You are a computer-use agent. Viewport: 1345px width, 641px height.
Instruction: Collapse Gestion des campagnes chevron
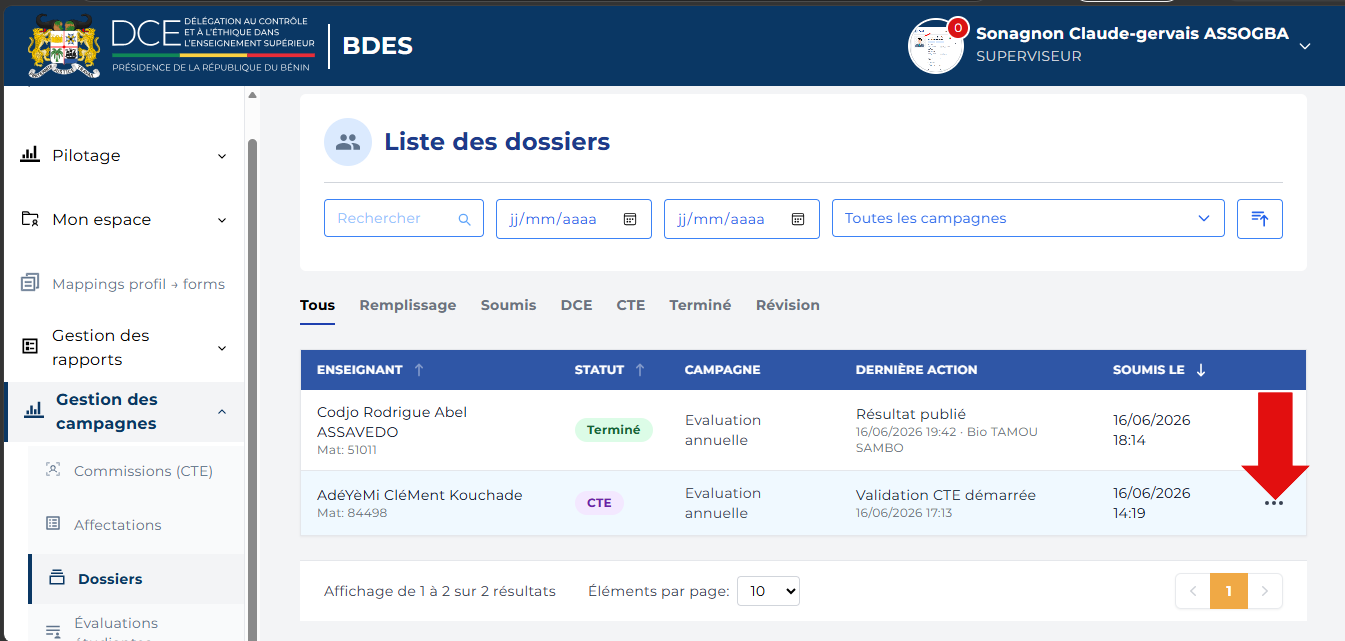(222, 412)
